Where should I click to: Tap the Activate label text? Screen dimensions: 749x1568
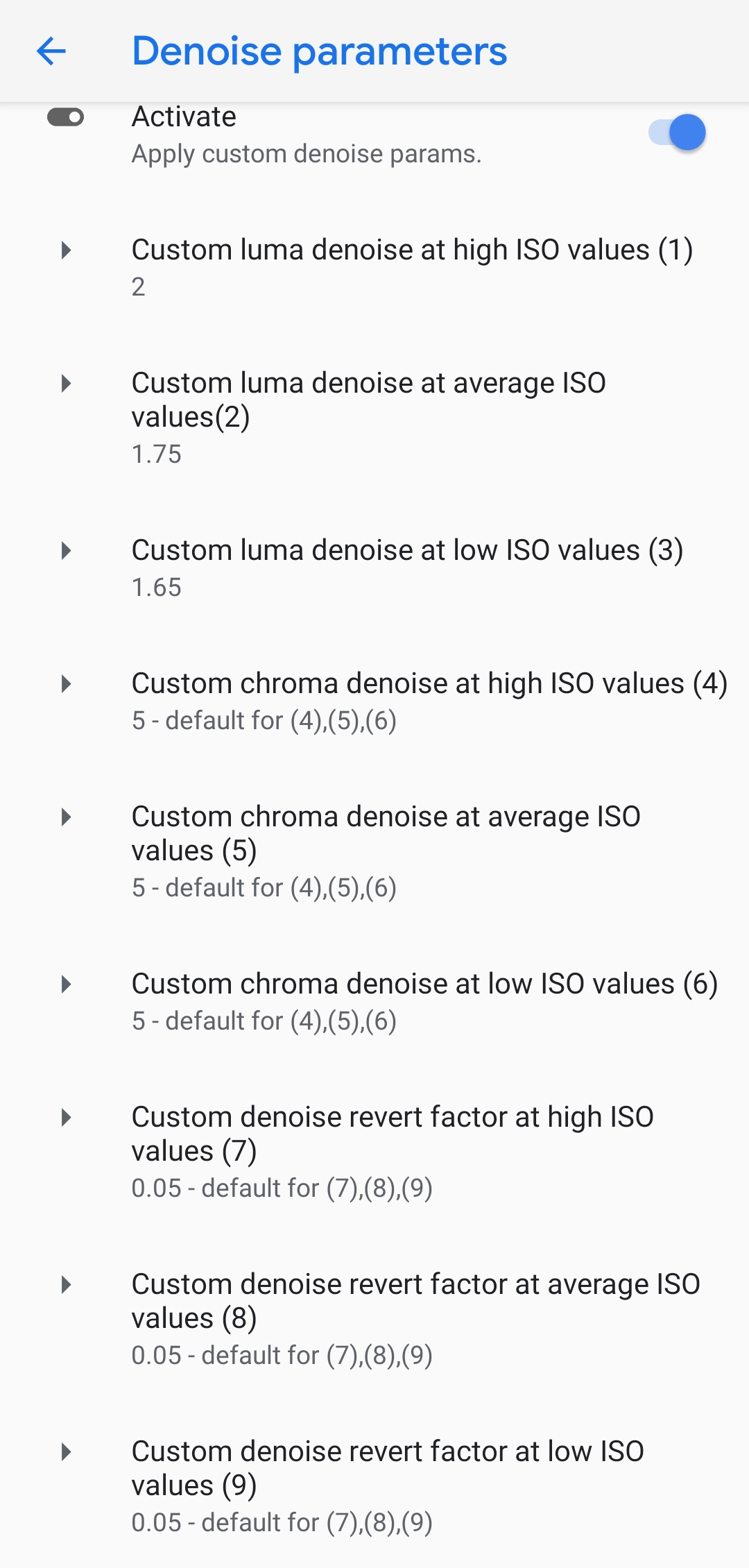pos(184,117)
